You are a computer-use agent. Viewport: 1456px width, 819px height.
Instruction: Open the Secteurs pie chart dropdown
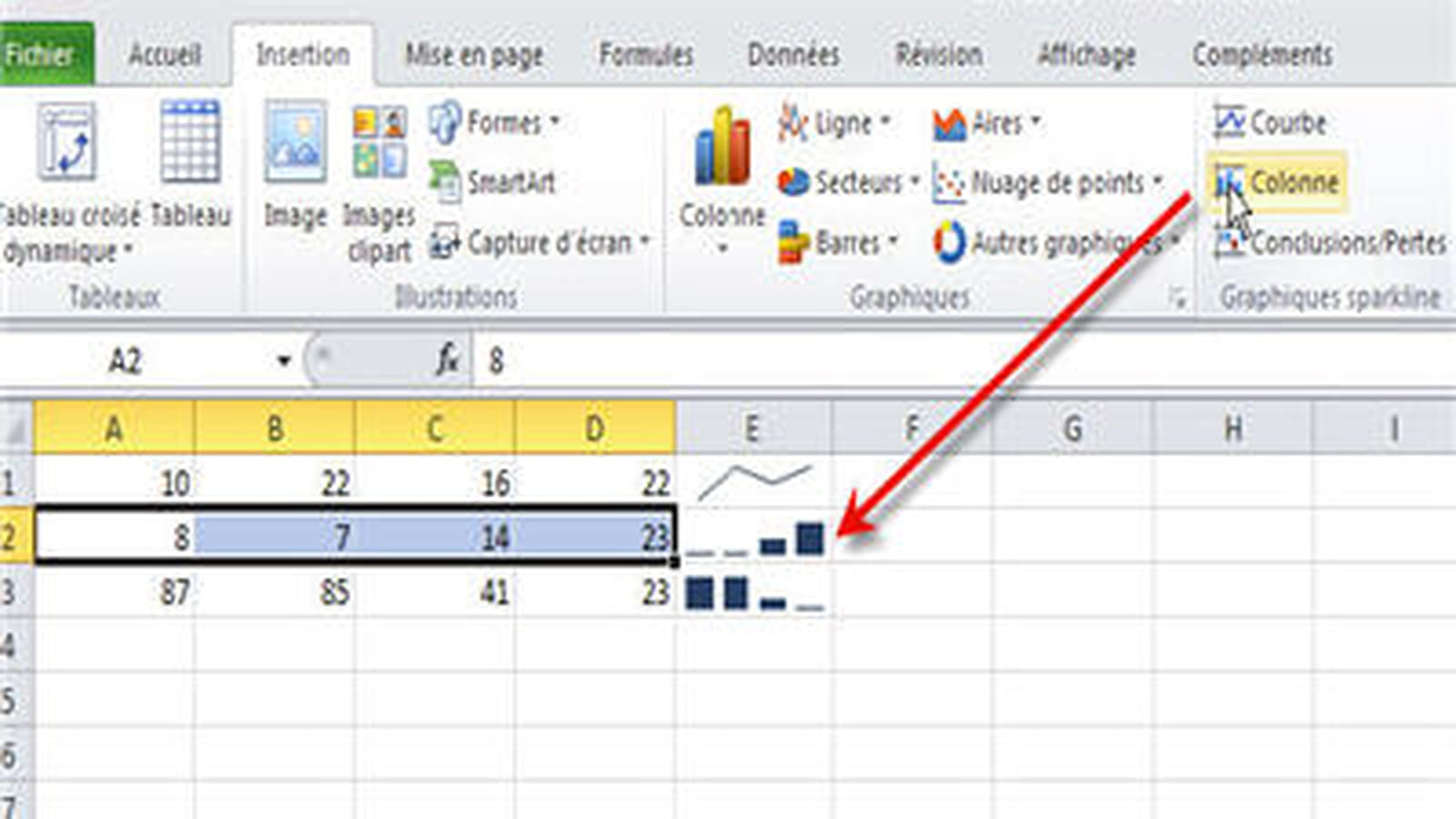(x=848, y=182)
